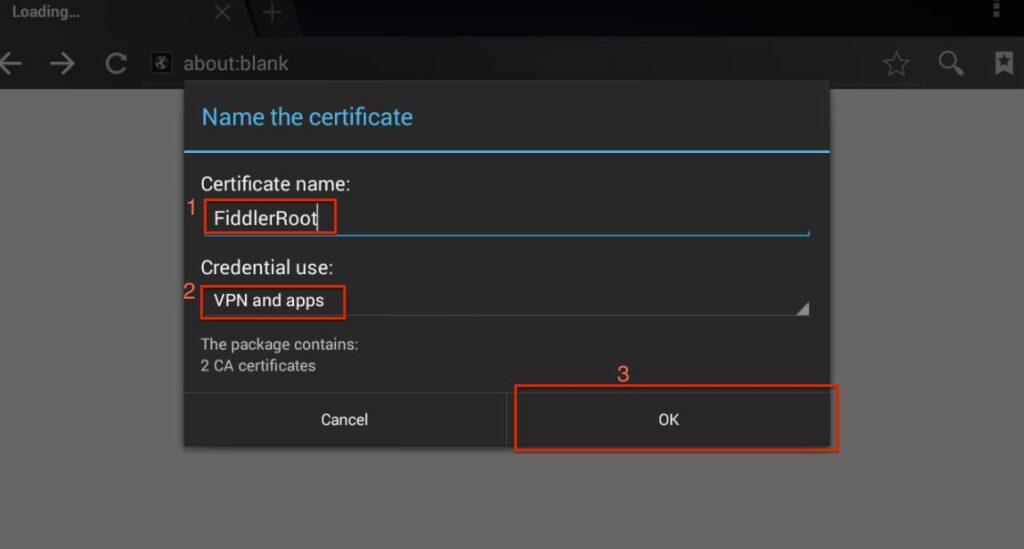The width and height of the screenshot is (1024, 549).
Task: Open the Credential use dropdown
Action: [505, 301]
